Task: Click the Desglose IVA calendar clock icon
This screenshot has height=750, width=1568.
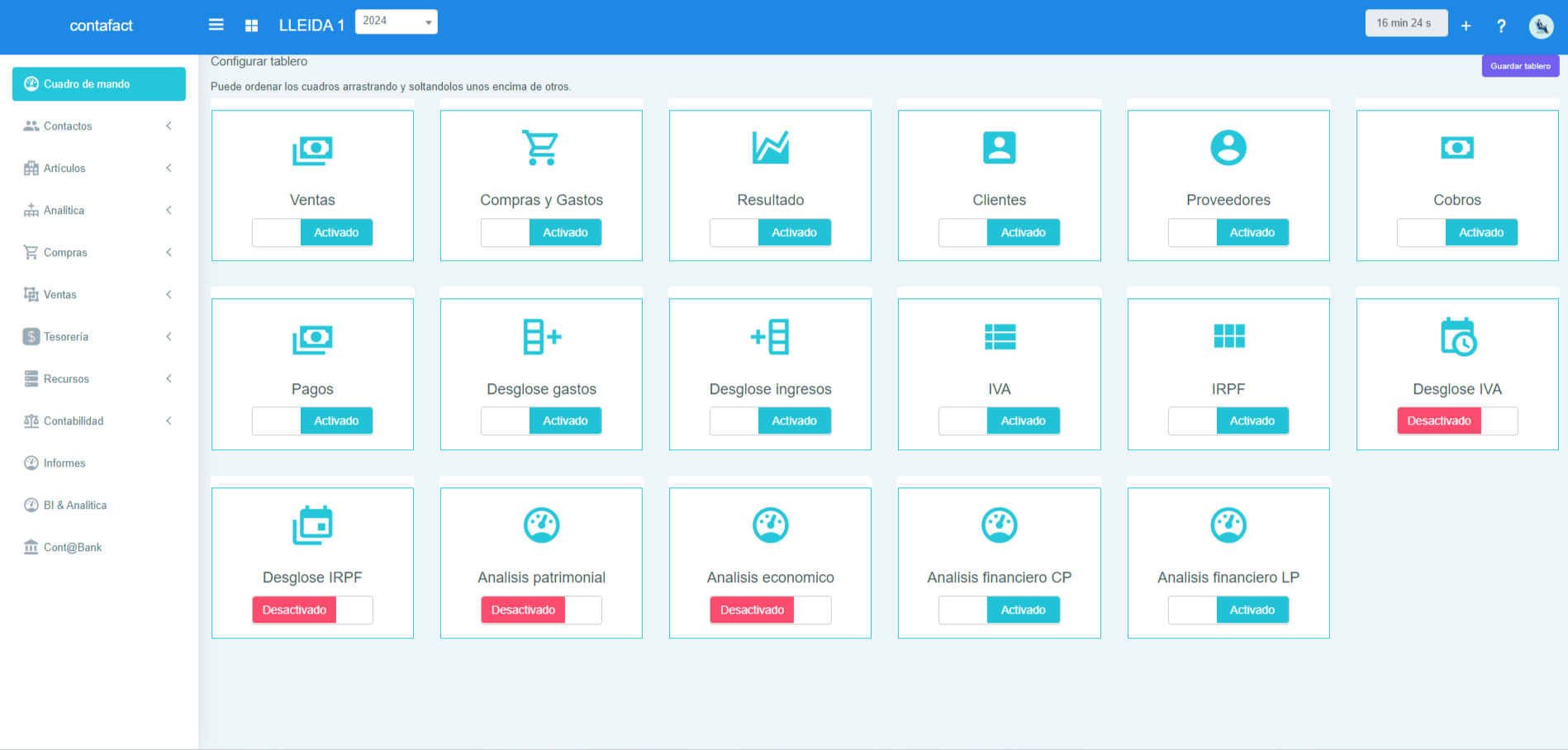Action: point(1457,337)
